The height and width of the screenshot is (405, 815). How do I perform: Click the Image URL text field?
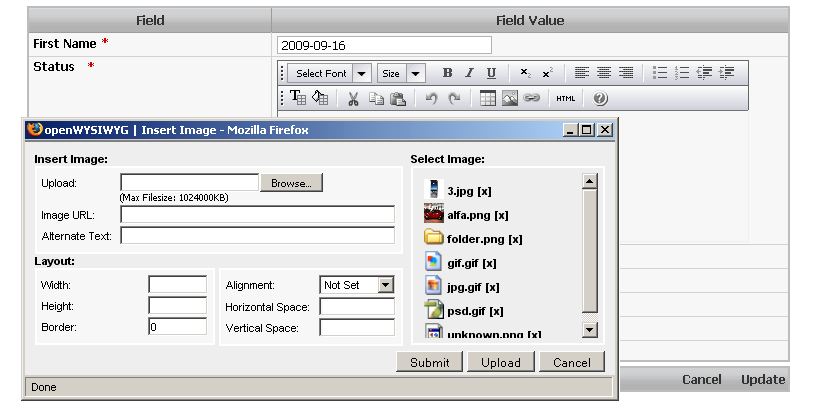point(257,214)
